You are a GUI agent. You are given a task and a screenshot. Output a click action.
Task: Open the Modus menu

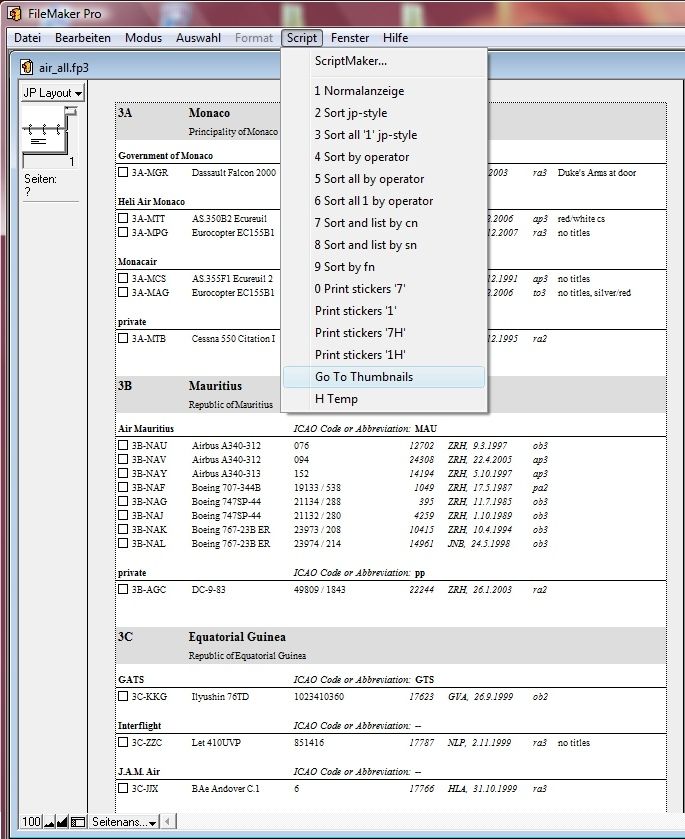143,38
